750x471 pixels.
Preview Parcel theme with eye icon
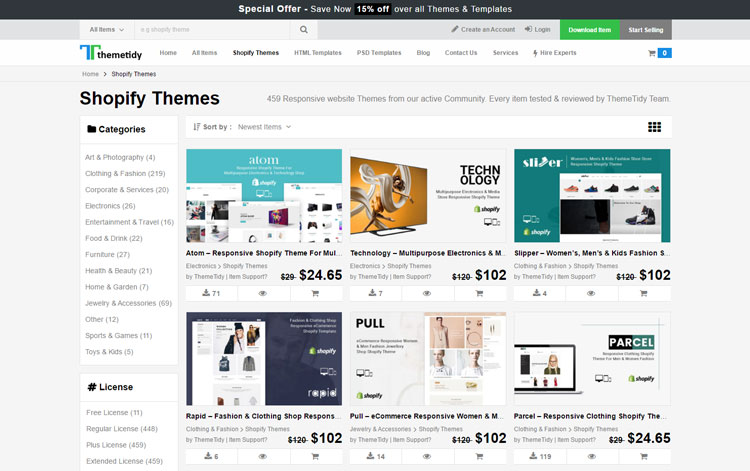(x=591, y=457)
